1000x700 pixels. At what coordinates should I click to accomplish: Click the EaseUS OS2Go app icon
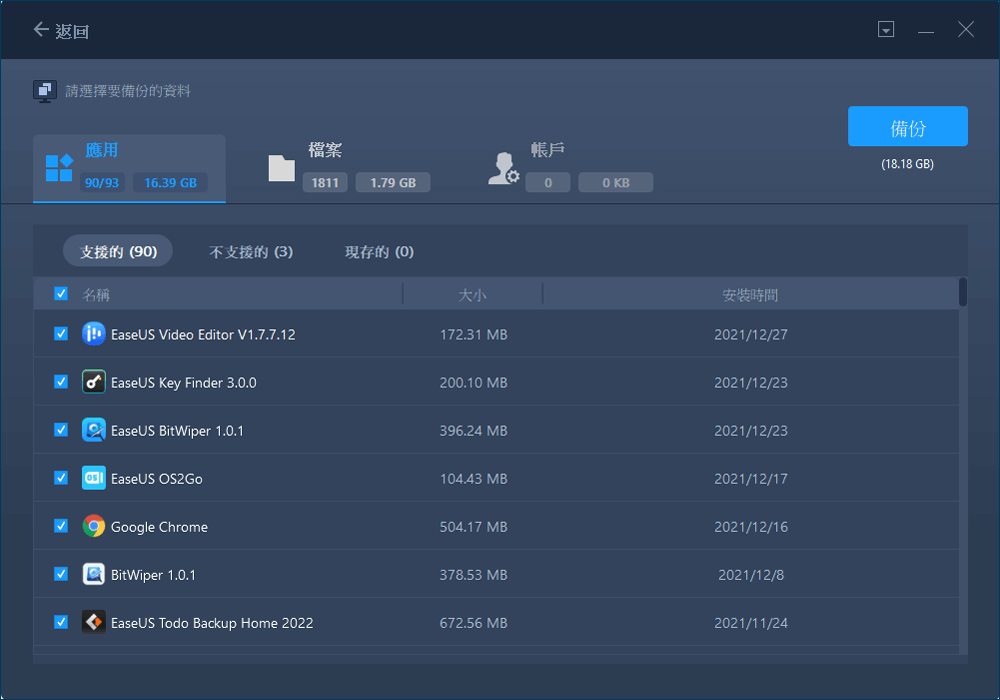94,478
